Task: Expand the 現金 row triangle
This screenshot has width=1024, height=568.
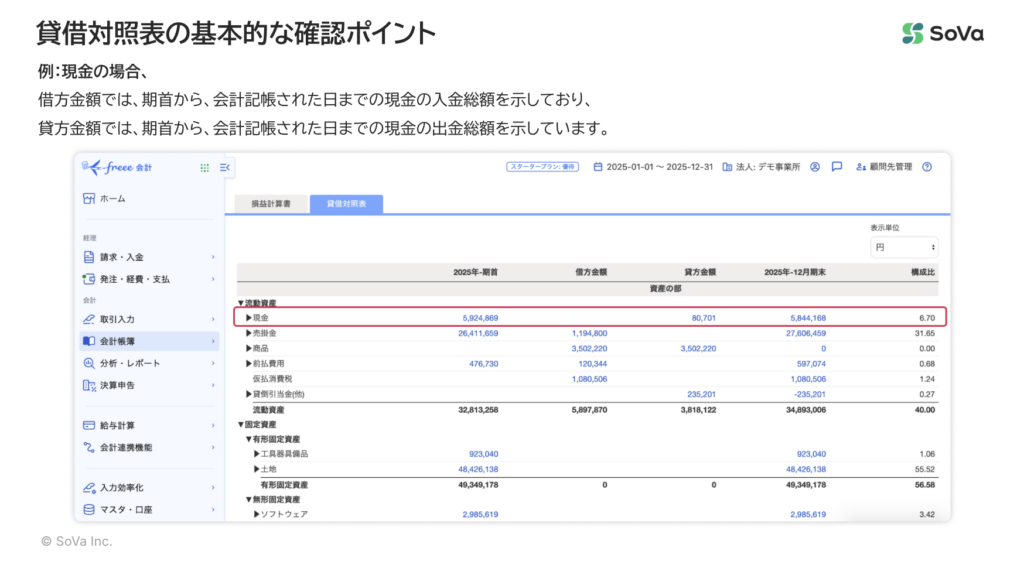Action: point(249,318)
